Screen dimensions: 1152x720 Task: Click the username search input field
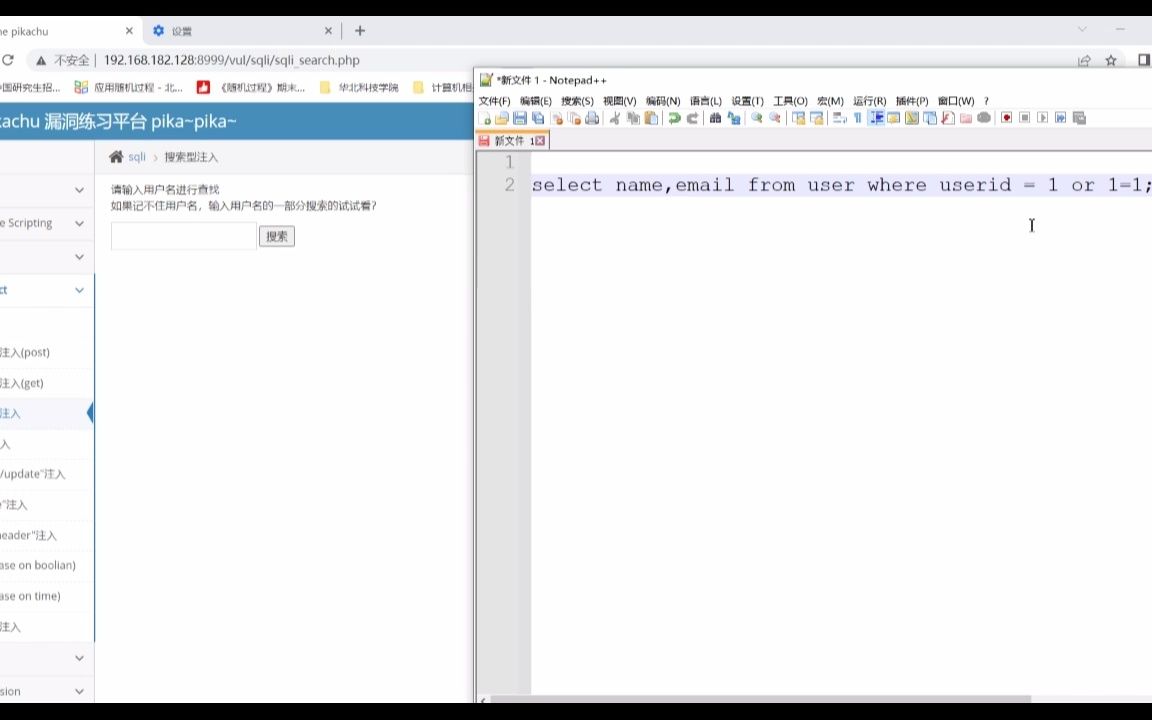(182, 236)
